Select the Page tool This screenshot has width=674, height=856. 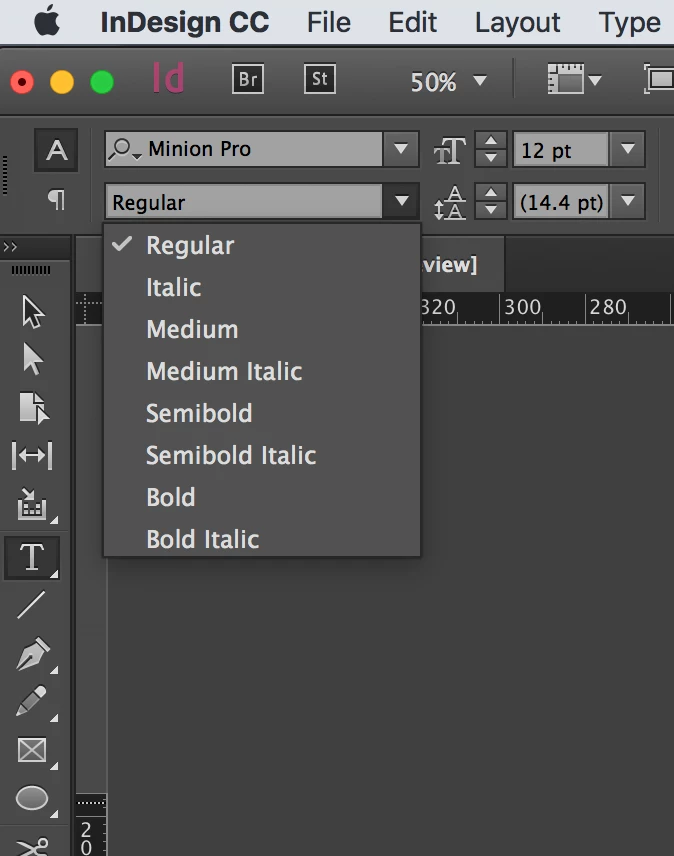coord(34,407)
